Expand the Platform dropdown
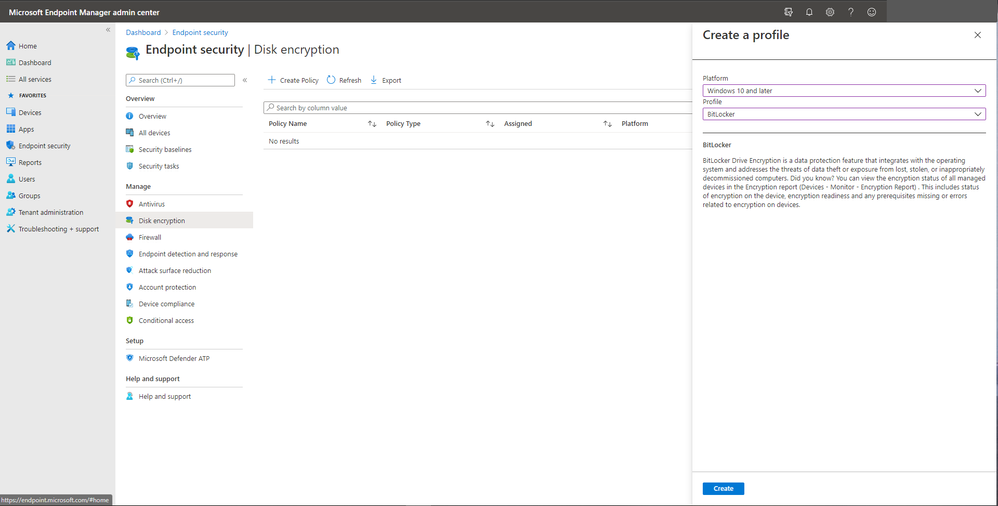The image size is (998, 506). (x=844, y=91)
